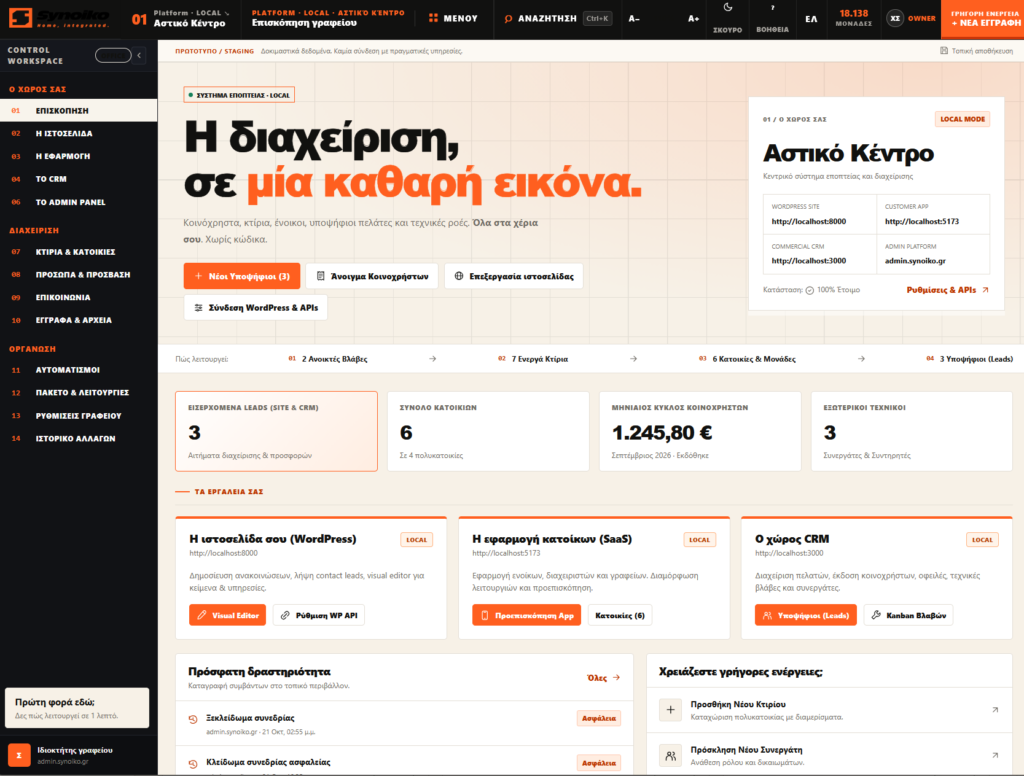
Task: Collapse the sidebar with chevron arrow
Action: click(139, 56)
